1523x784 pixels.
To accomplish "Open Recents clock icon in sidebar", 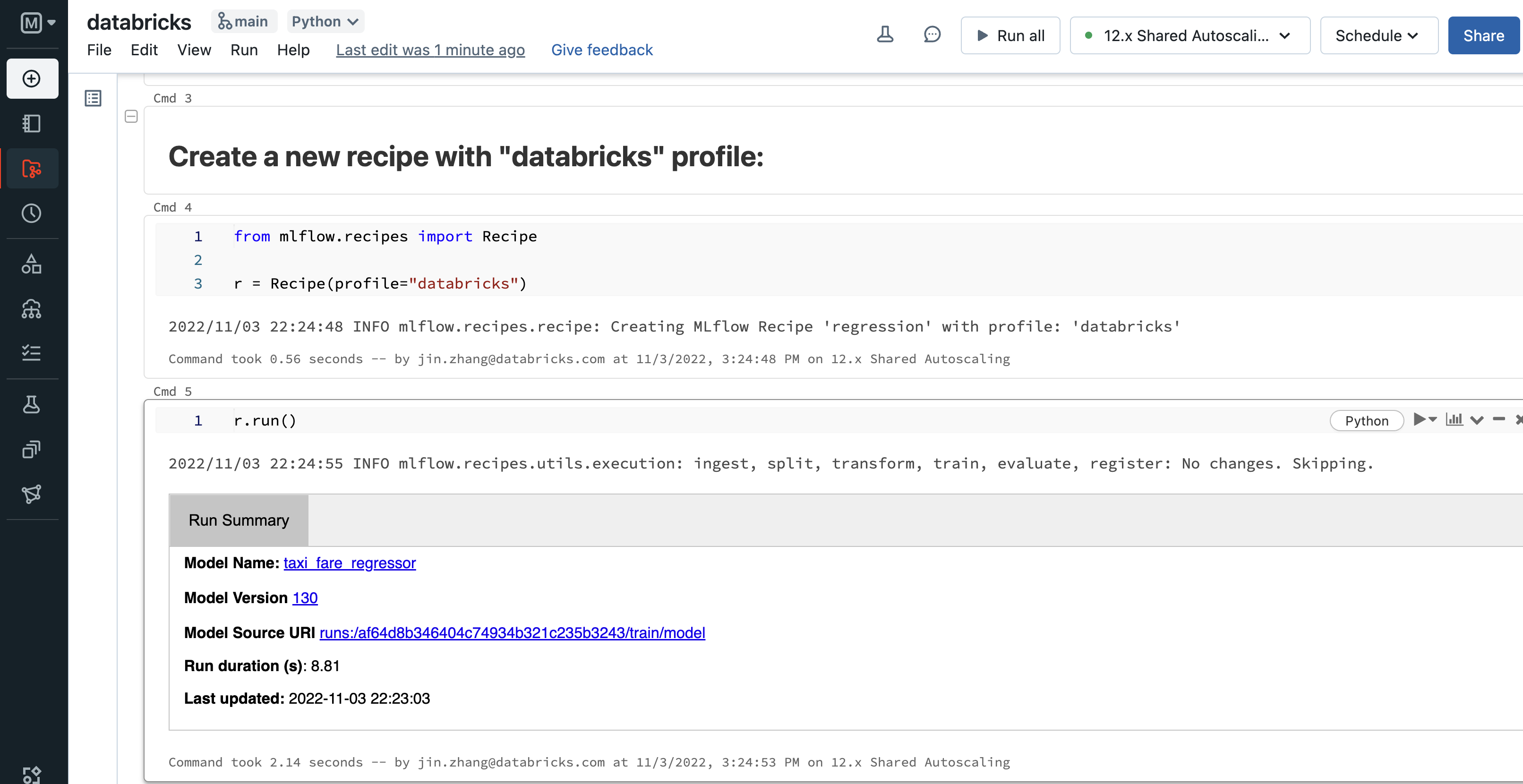I will [x=32, y=213].
